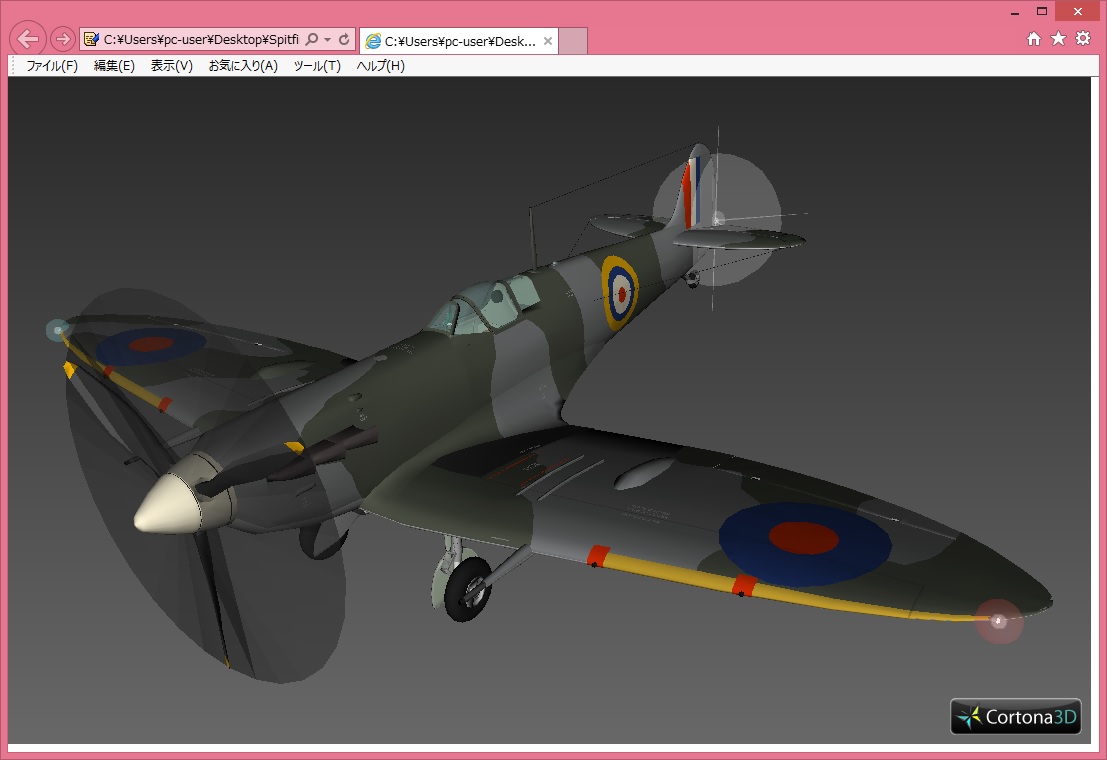Open the ファイル(F) menu
Viewport: 1107px width, 760px height.
tap(51, 66)
